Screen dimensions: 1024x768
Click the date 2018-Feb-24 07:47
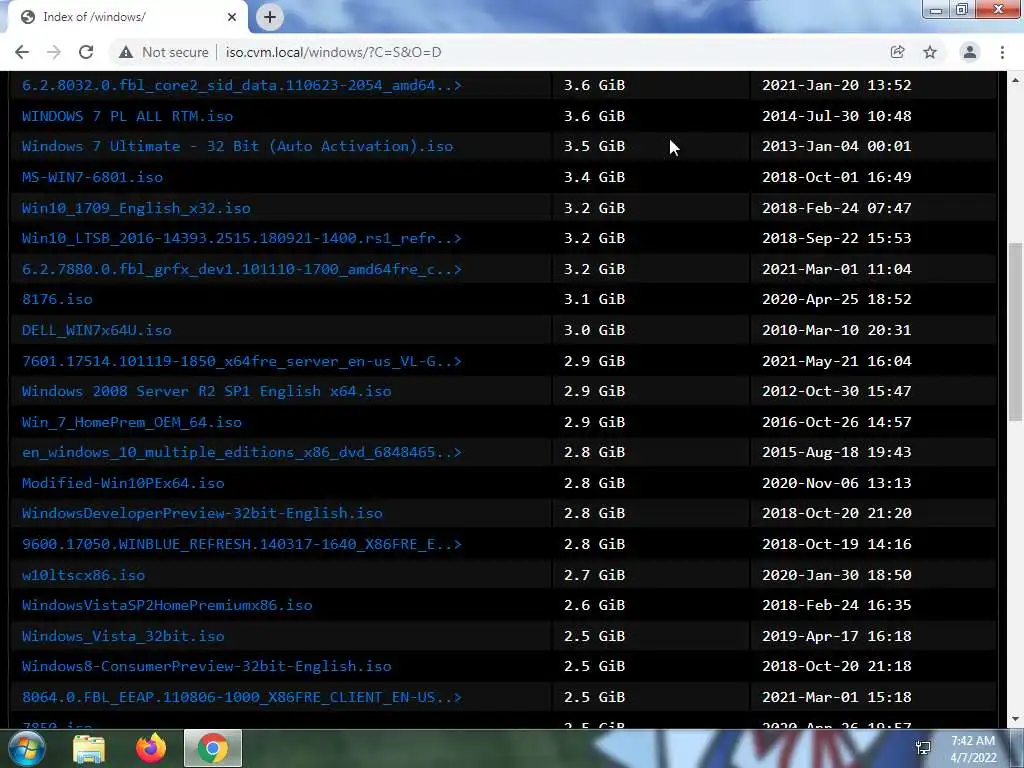point(837,208)
